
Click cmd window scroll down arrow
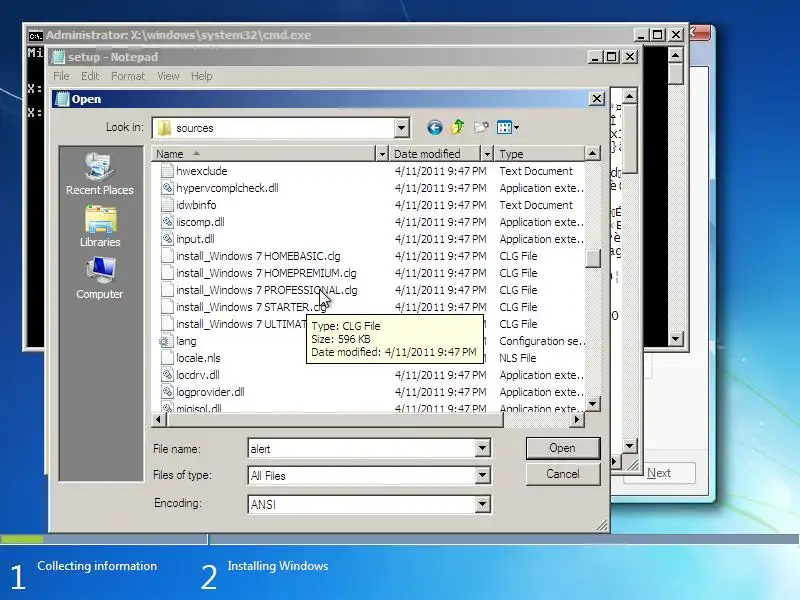(x=676, y=338)
